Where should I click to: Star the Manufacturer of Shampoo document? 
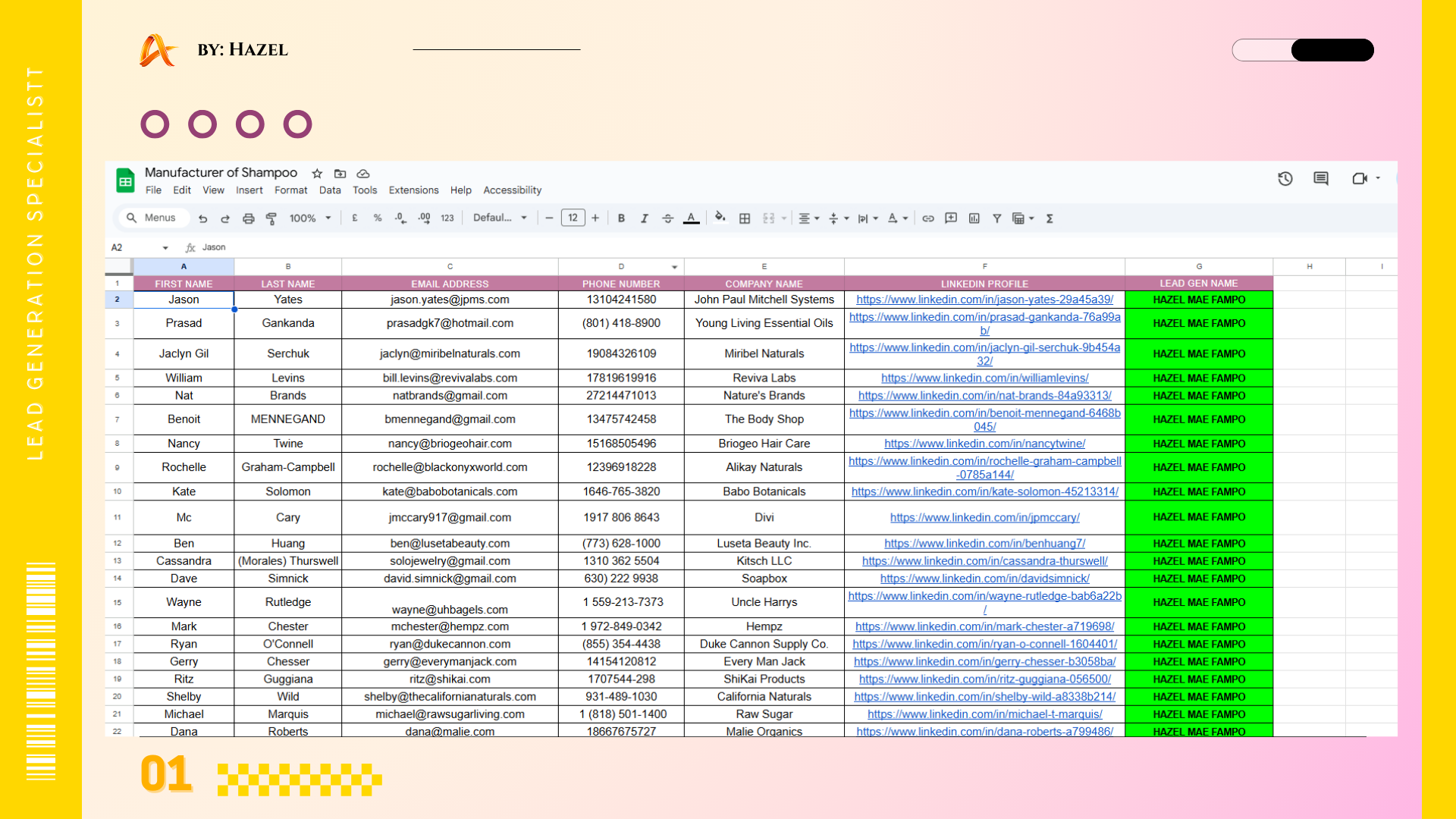(x=317, y=174)
